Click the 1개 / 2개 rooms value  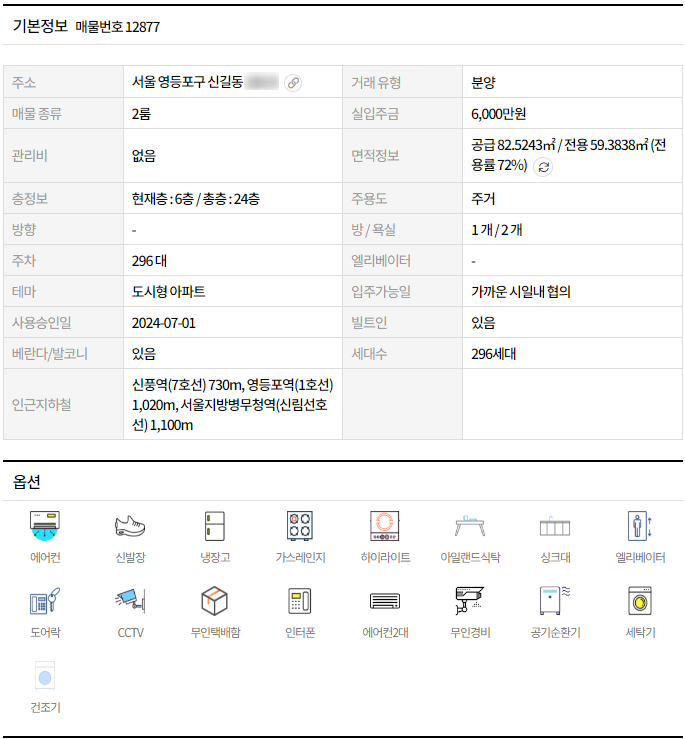pyautogui.click(x=496, y=230)
